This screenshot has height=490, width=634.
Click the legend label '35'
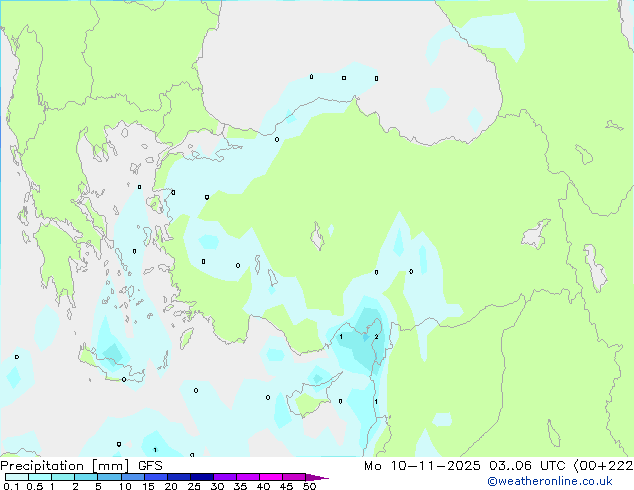pyautogui.click(x=240, y=486)
